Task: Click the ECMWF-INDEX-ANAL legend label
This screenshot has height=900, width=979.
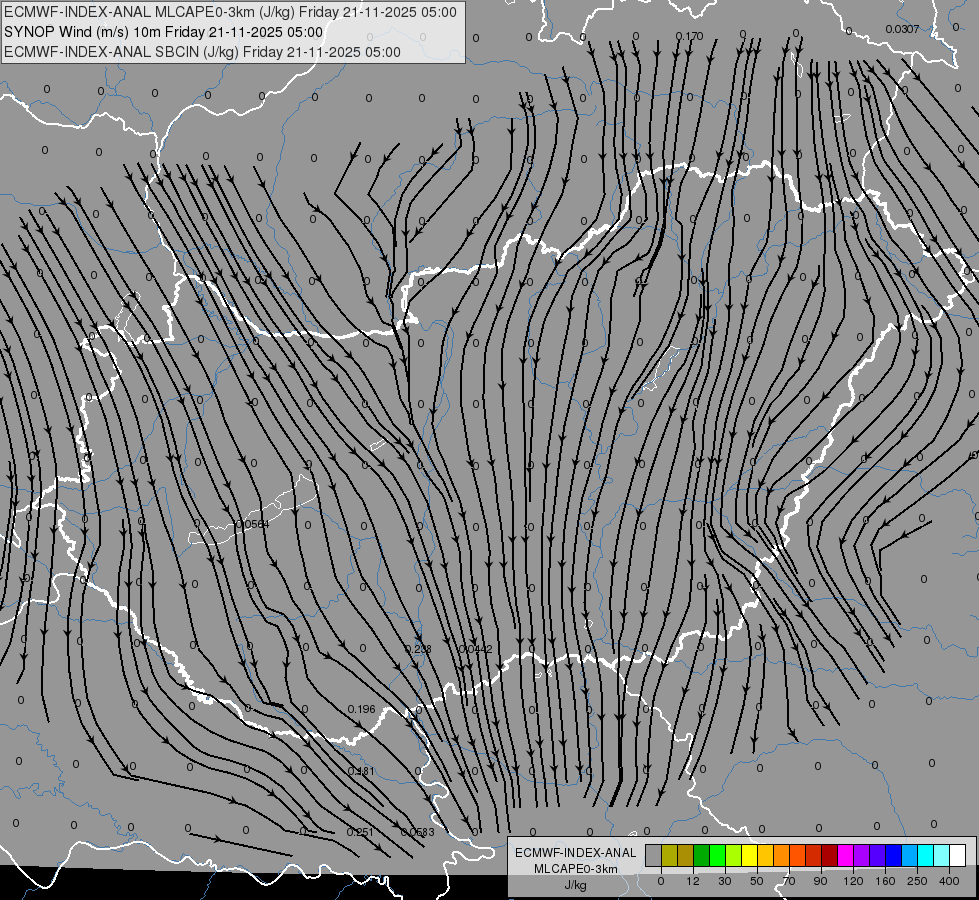Action: [576, 853]
